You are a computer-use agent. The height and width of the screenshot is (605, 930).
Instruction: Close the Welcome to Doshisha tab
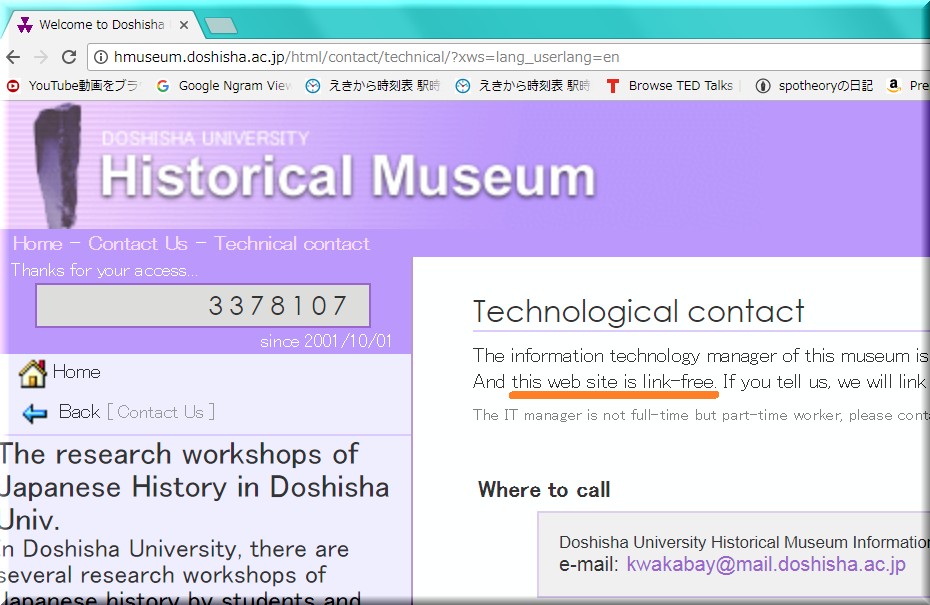pyautogui.click(x=184, y=25)
